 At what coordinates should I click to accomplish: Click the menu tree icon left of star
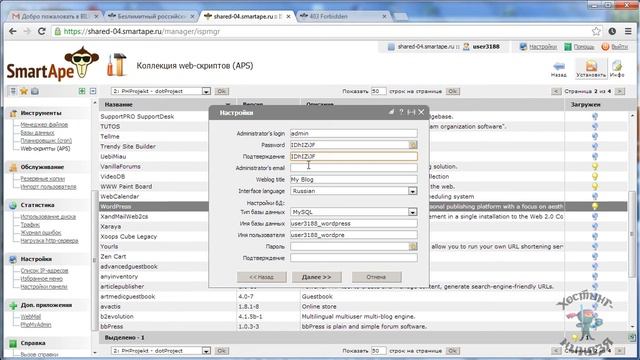(x=13, y=91)
